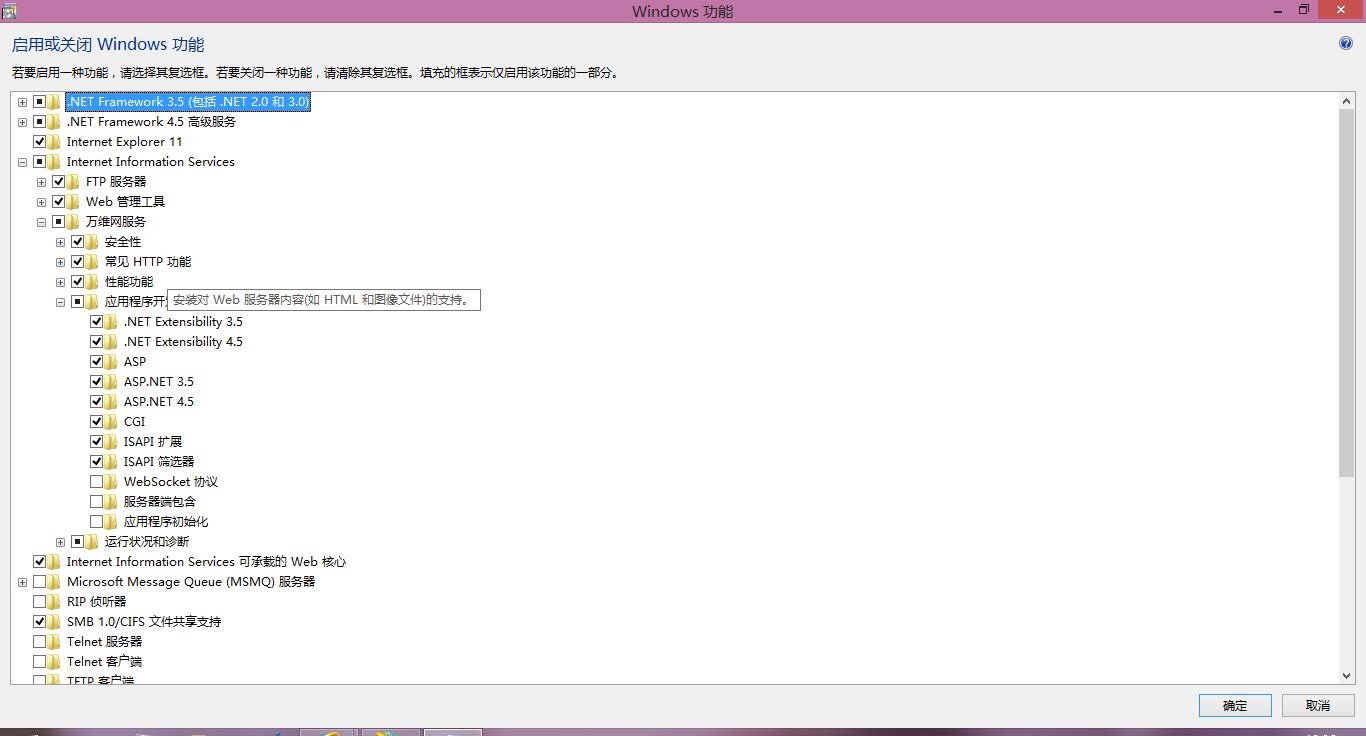
Task: Click folder icon beside ASP.NET 4.5
Action: click(111, 401)
